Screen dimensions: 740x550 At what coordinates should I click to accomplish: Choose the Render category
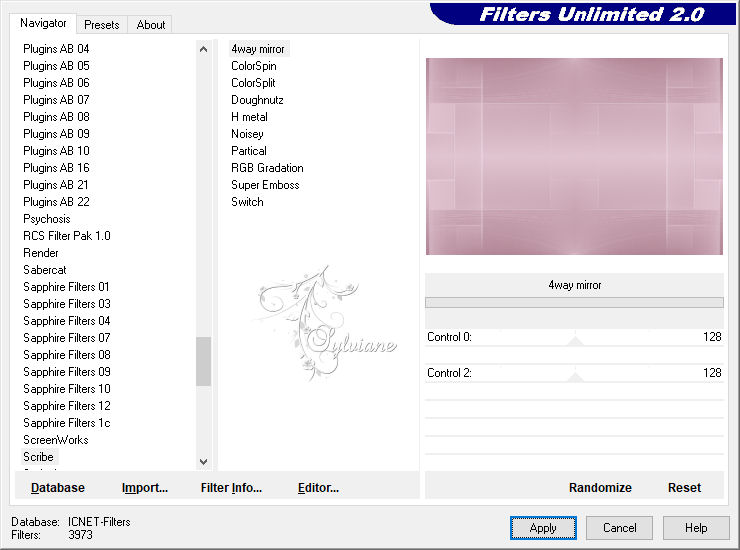point(41,253)
